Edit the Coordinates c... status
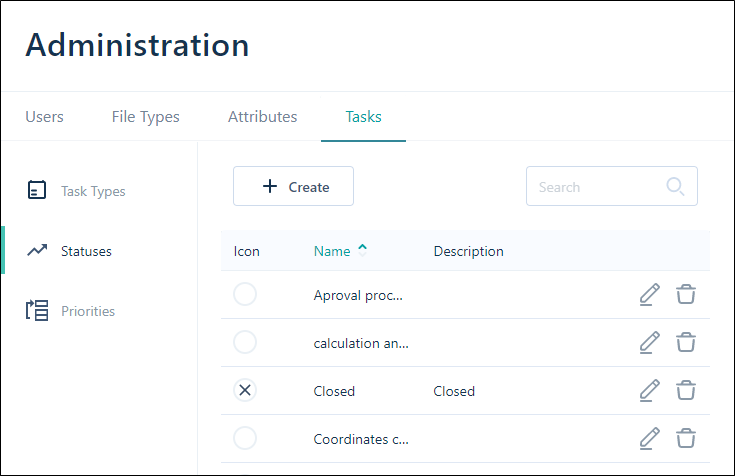The width and height of the screenshot is (735, 476). pos(650,438)
